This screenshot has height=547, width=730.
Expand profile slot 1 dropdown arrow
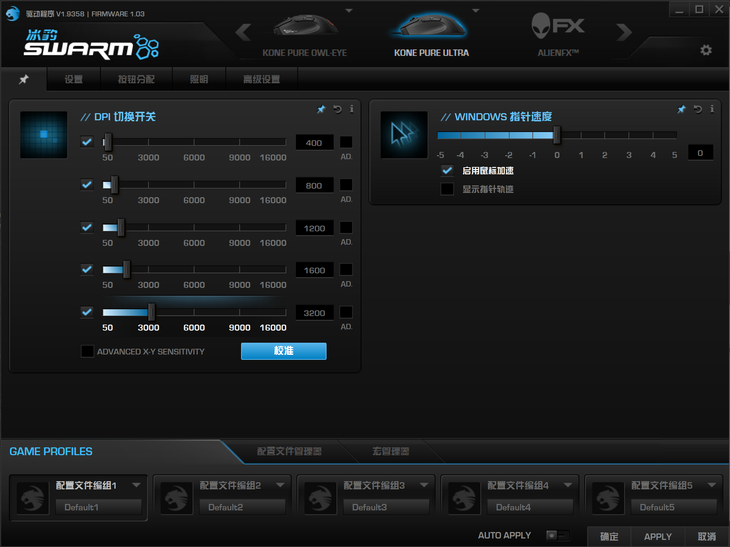[x=136, y=485]
